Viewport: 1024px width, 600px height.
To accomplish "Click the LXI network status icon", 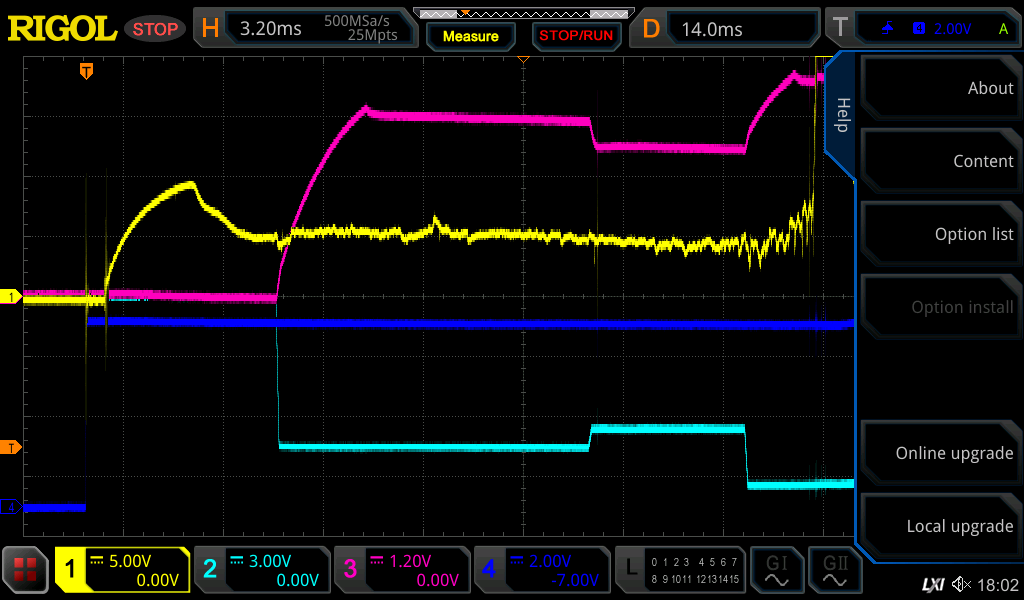I will pos(932,584).
